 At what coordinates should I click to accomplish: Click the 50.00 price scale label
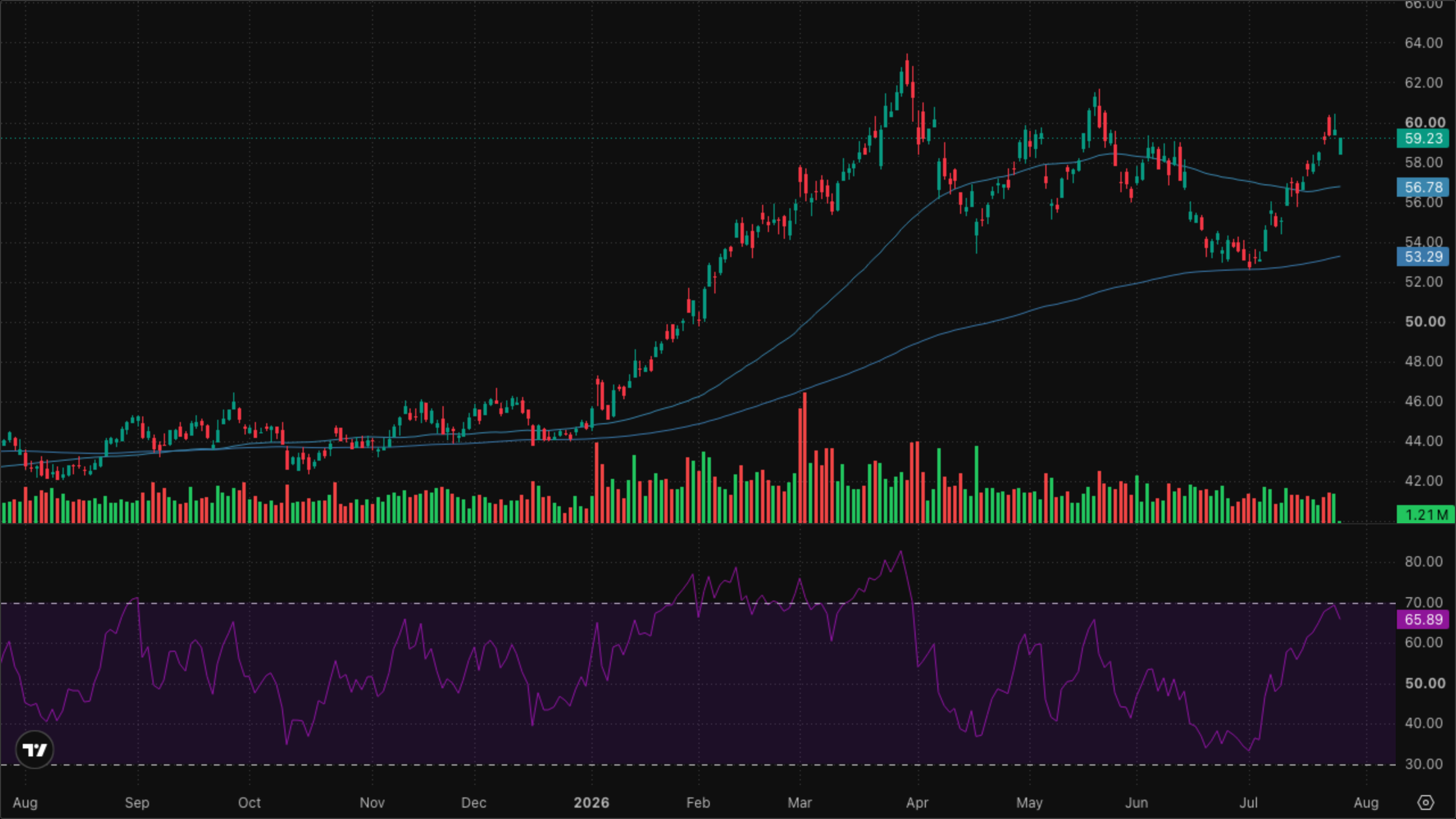1424,321
